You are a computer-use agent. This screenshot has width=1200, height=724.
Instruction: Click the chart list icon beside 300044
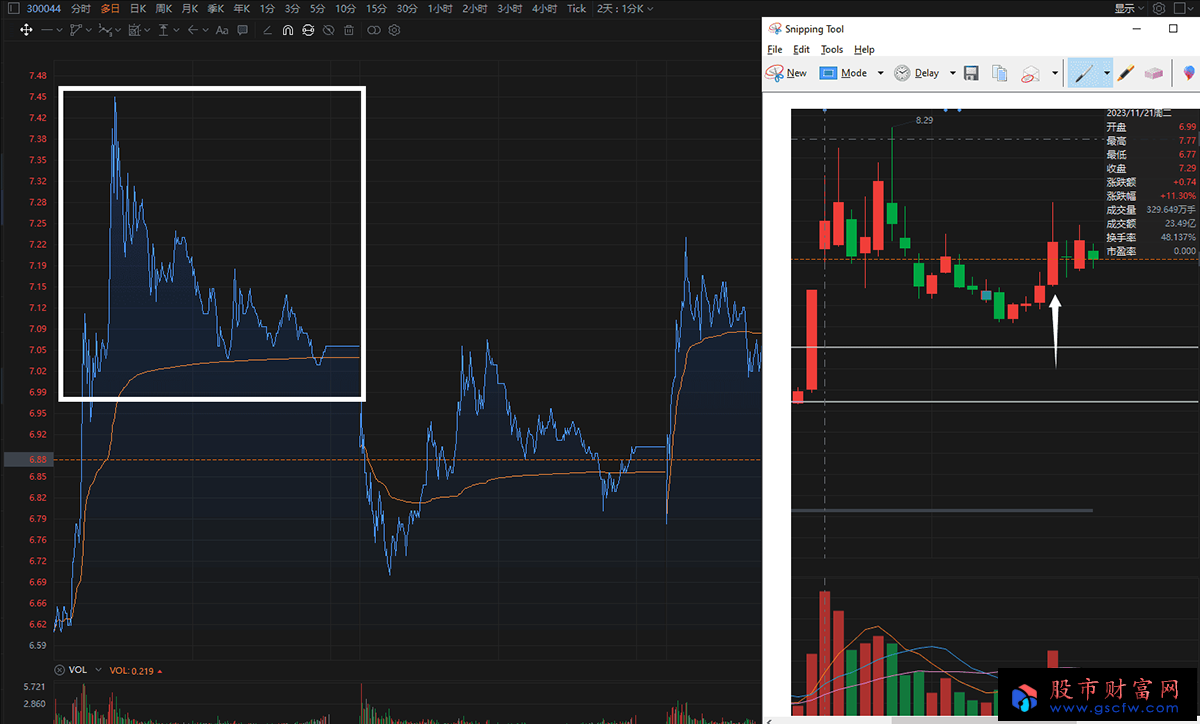coord(12,8)
